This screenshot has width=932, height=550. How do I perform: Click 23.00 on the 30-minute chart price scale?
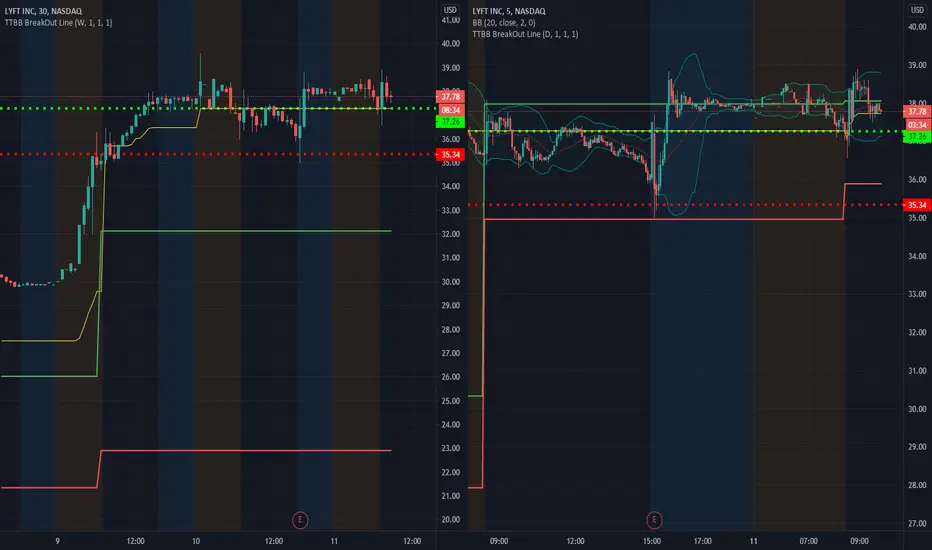coord(451,448)
